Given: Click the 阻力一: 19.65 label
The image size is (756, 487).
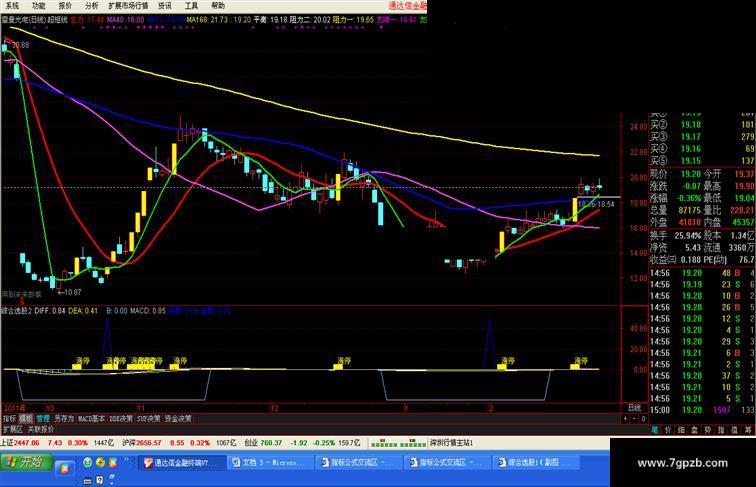Looking at the screenshot, I should [353, 20].
